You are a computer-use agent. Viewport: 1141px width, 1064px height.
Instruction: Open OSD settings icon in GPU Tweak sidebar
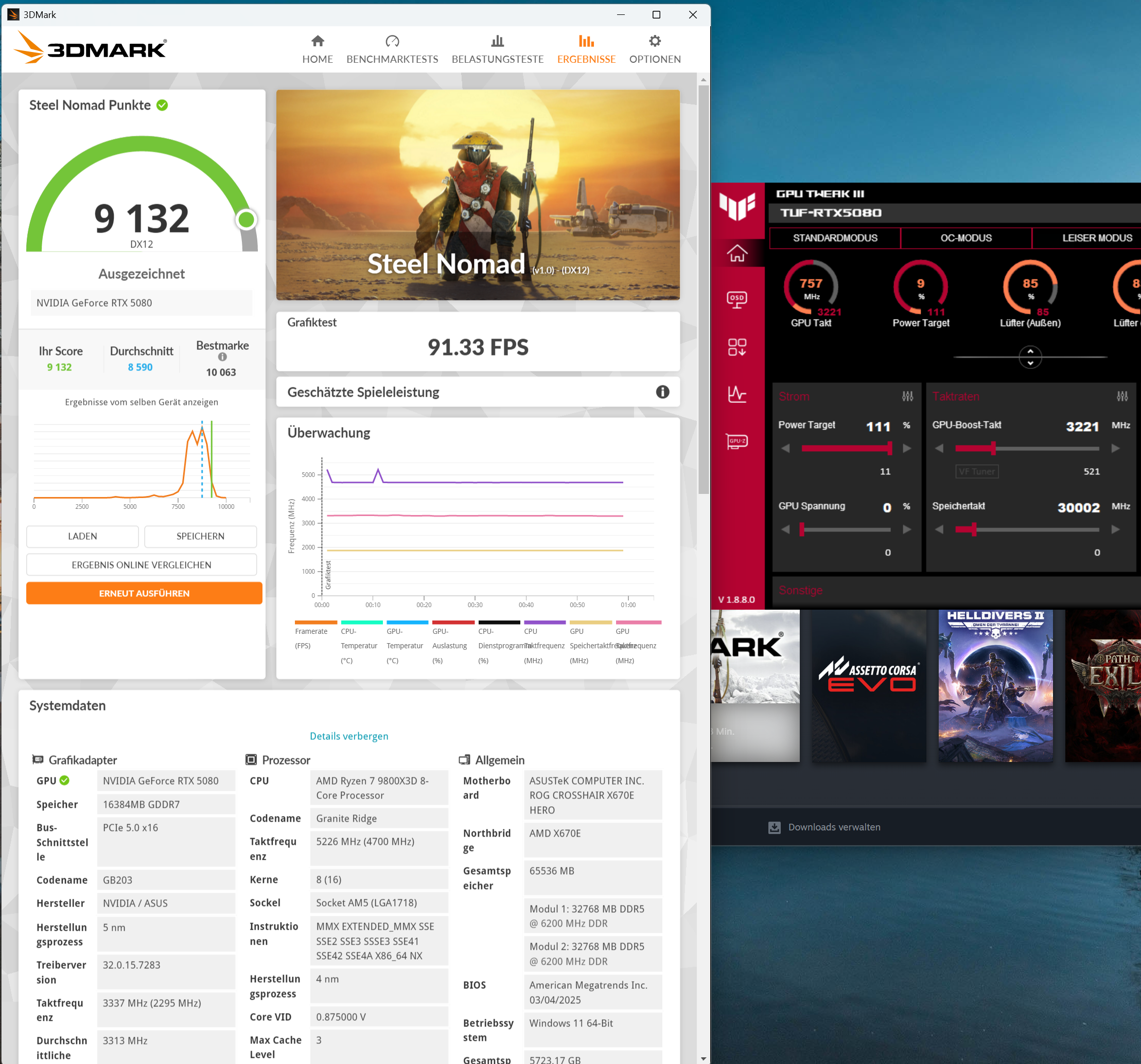pyautogui.click(x=737, y=299)
